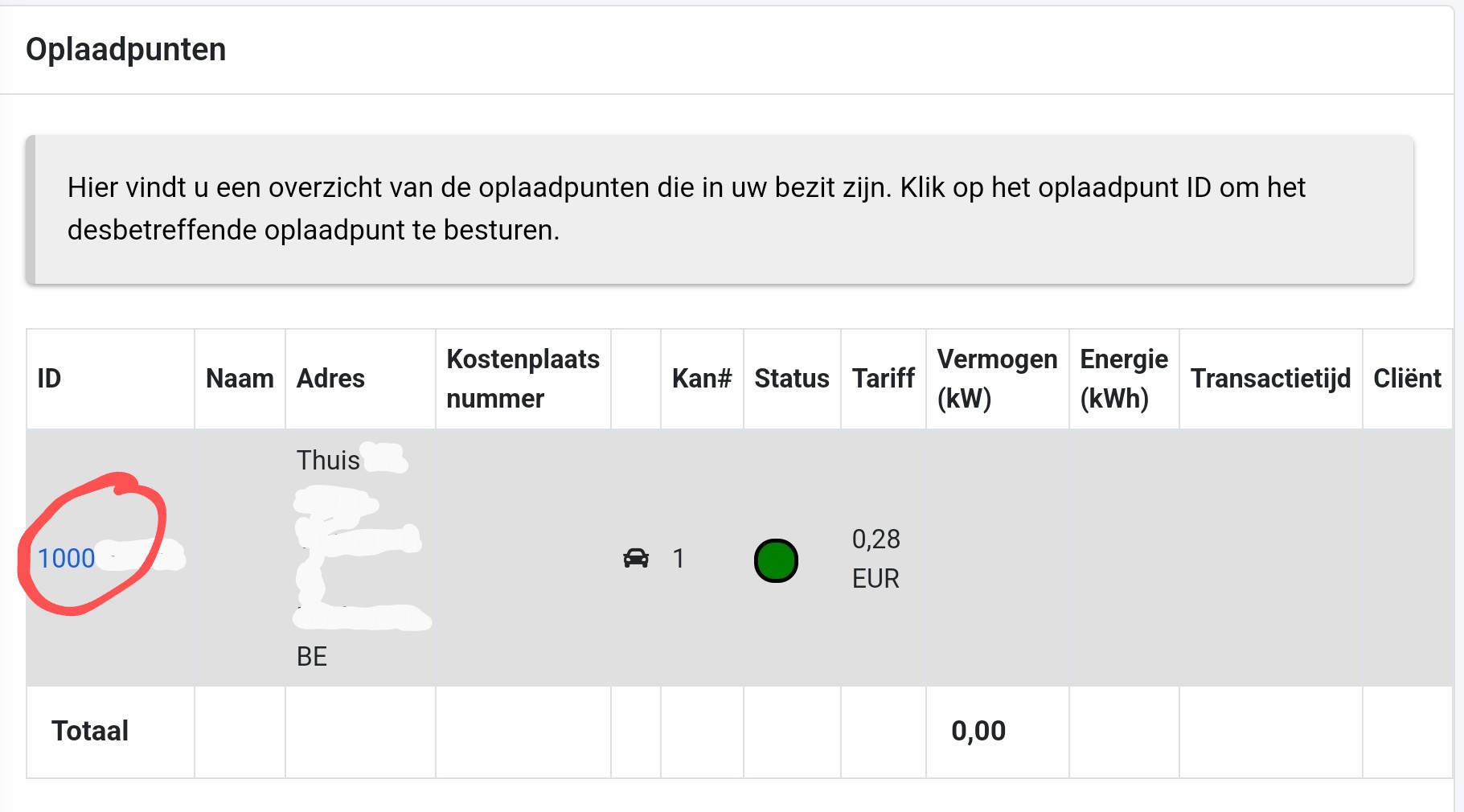Screen dimensions: 1464x812
Task: Click the car connector icon
Action: pyautogui.click(x=636, y=558)
